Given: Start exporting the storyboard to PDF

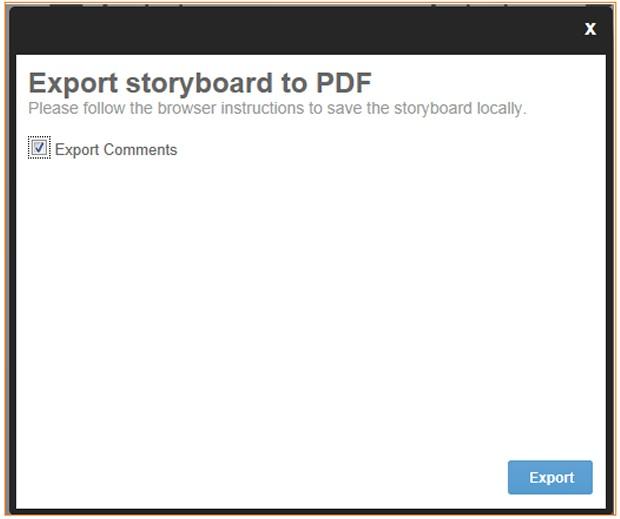Looking at the screenshot, I should (x=550, y=477).
